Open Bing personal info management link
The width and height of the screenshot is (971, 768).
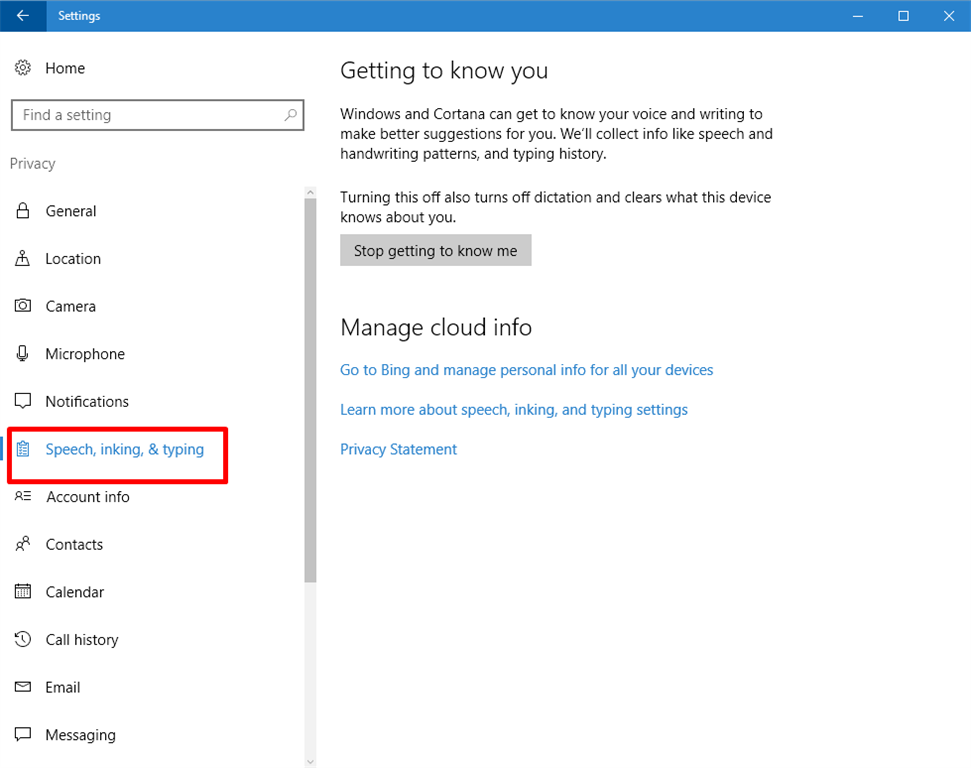click(526, 370)
